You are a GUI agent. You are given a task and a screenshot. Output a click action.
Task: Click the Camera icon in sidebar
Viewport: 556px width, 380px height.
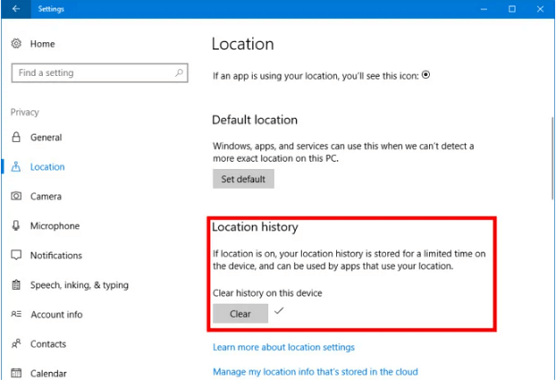tap(16, 196)
